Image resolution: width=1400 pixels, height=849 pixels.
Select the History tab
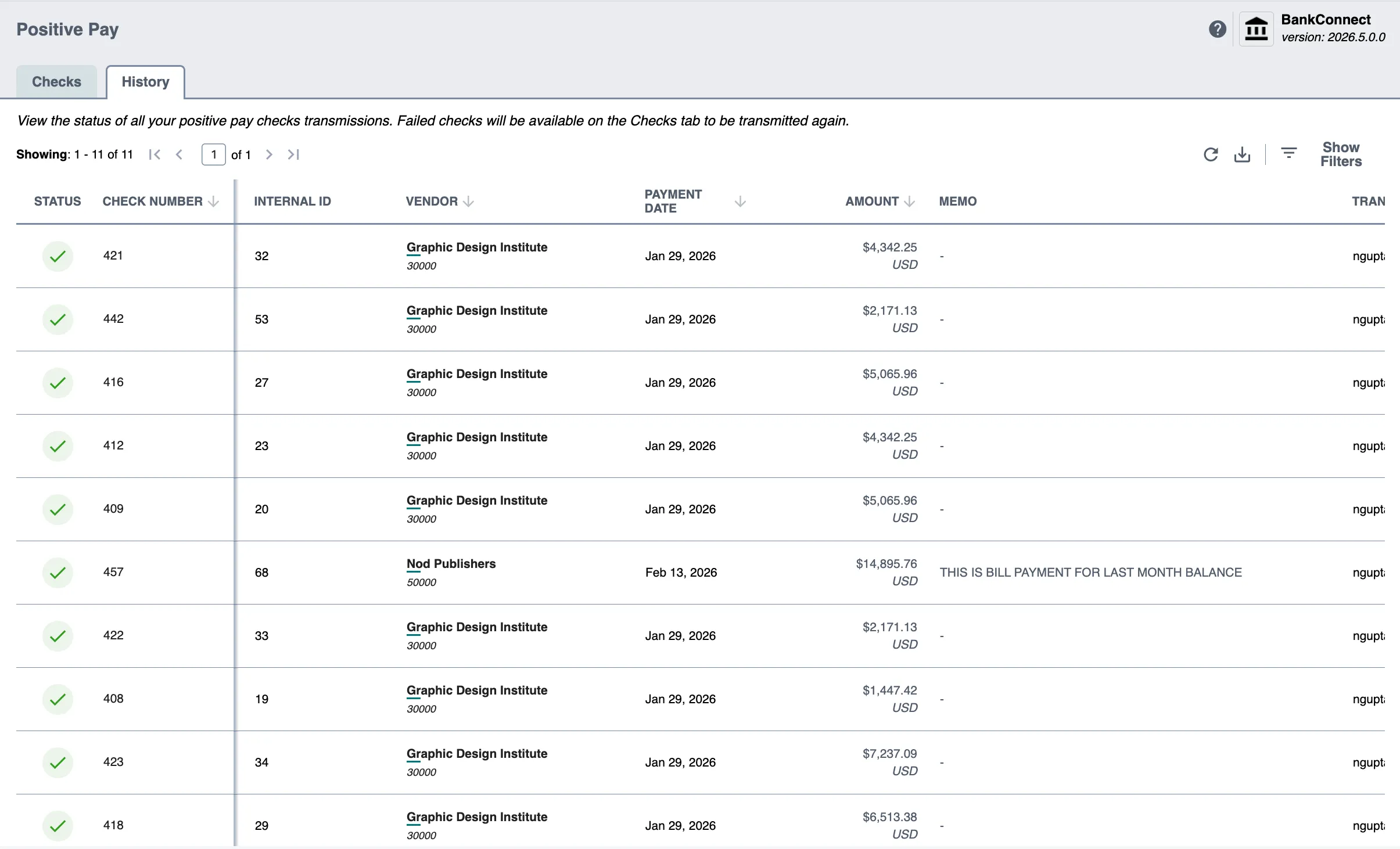pyautogui.click(x=145, y=82)
